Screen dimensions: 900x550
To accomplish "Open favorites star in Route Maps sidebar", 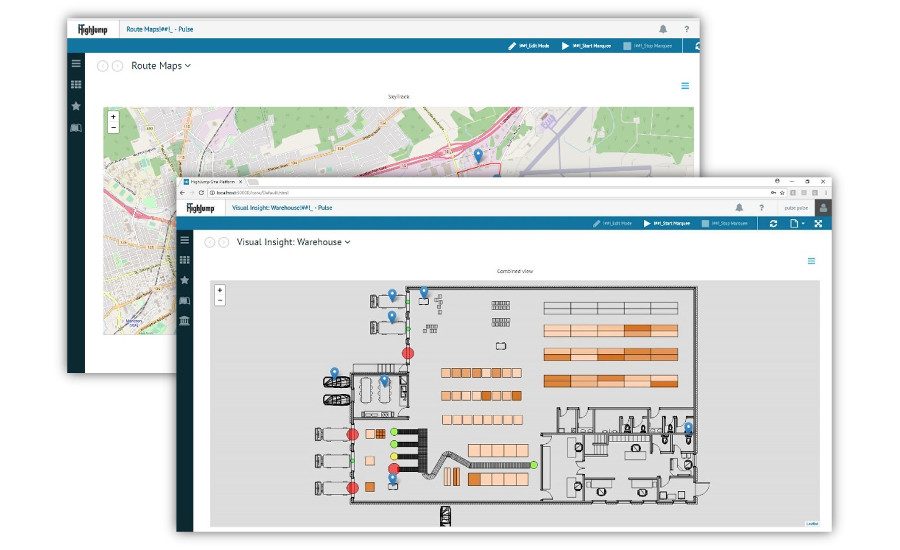I will (x=76, y=106).
